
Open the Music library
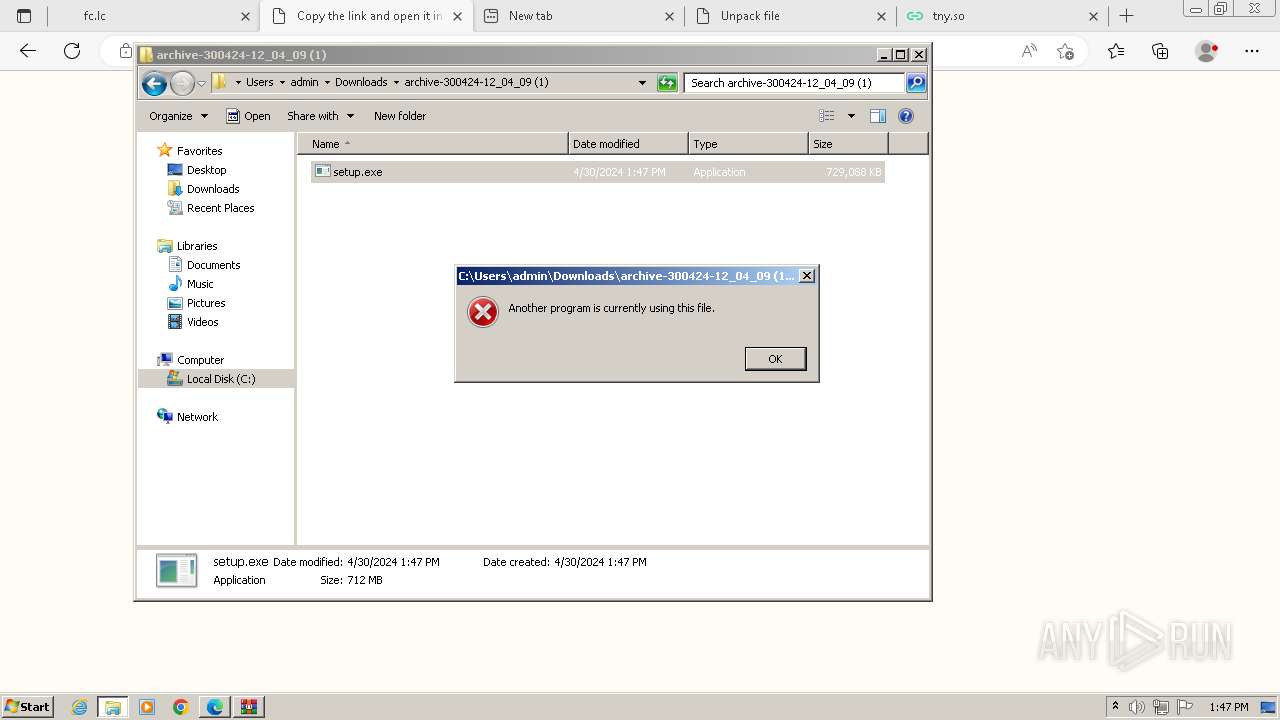click(200, 284)
